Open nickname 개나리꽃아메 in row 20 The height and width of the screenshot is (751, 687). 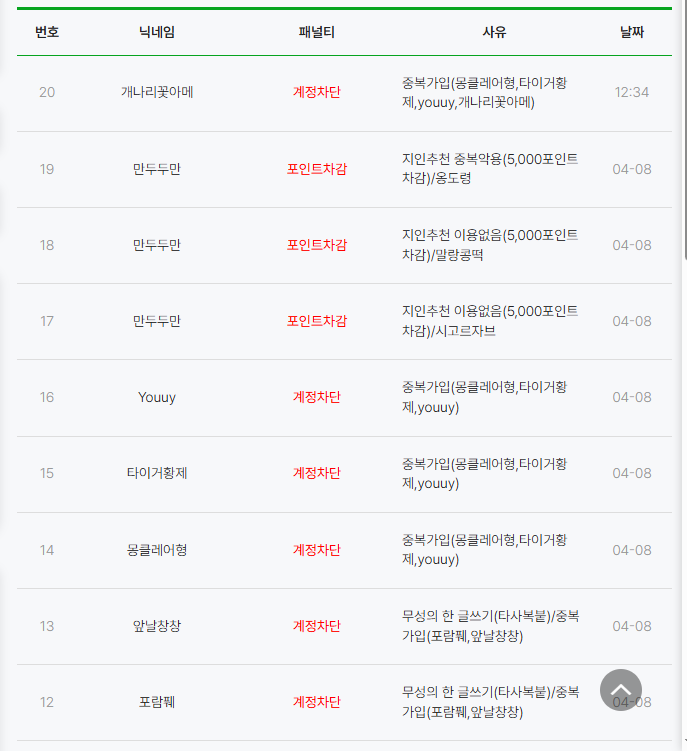coord(157,92)
